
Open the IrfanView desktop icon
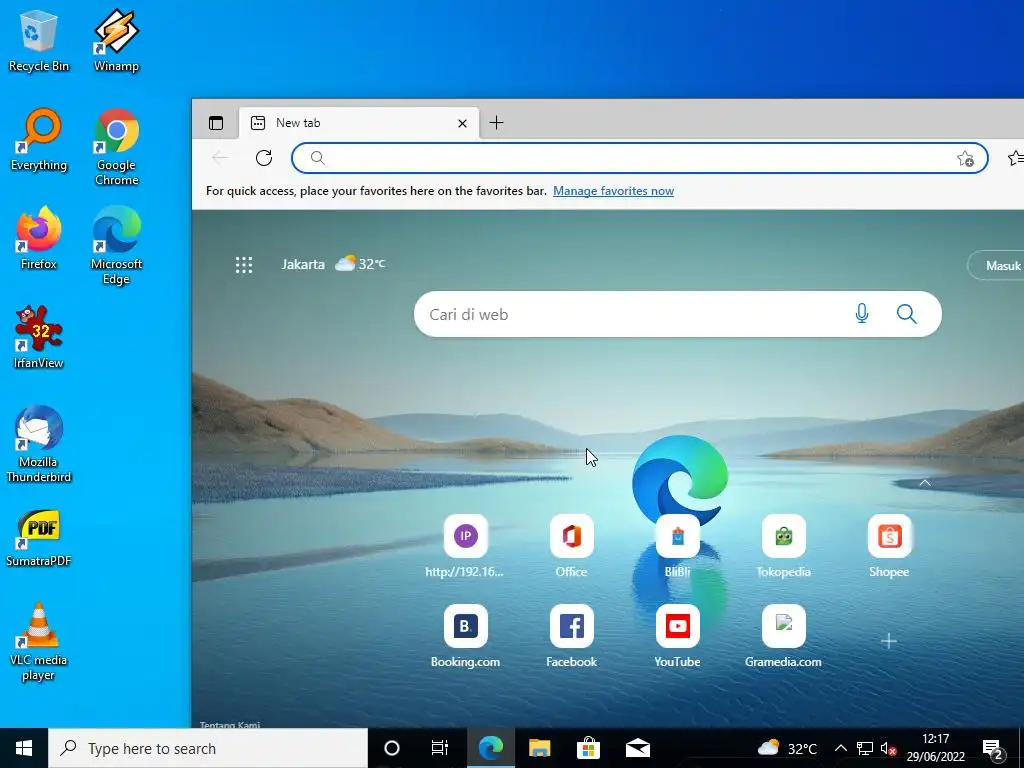[39, 337]
